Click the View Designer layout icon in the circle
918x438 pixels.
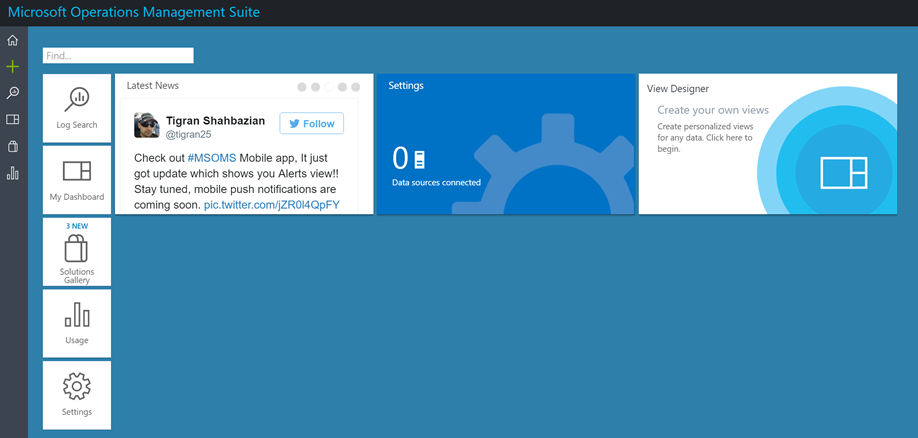coord(844,172)
